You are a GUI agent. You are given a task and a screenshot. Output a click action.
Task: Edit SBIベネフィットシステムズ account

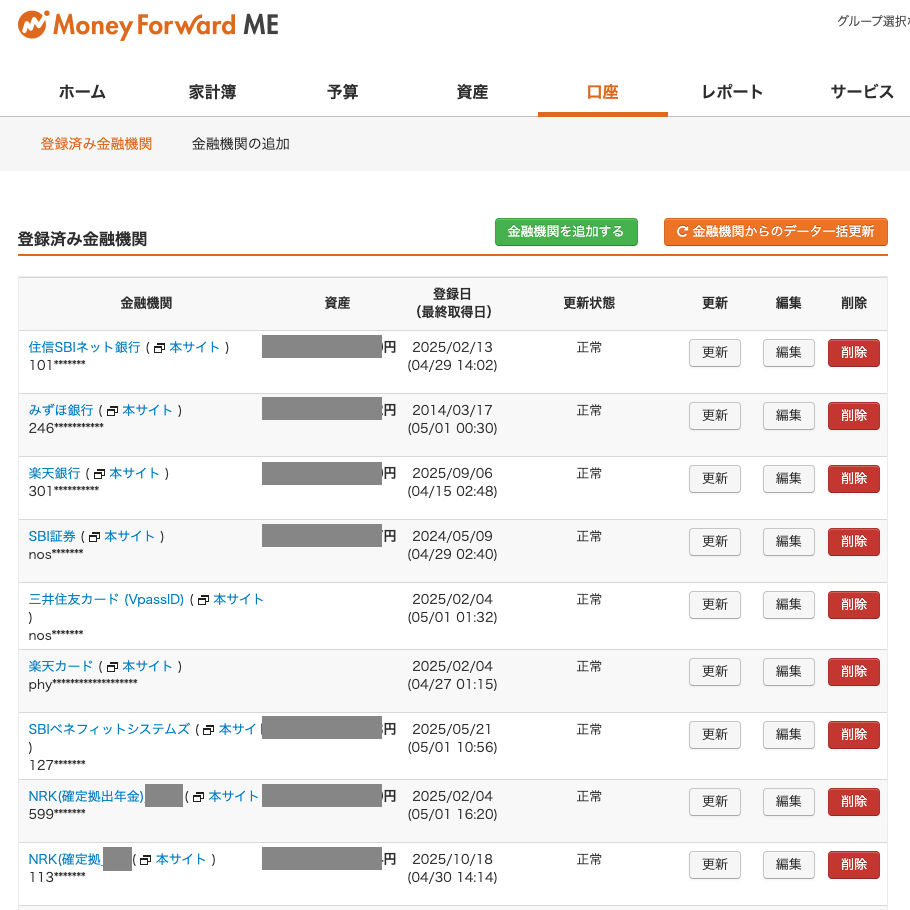(x=788, y=735)
